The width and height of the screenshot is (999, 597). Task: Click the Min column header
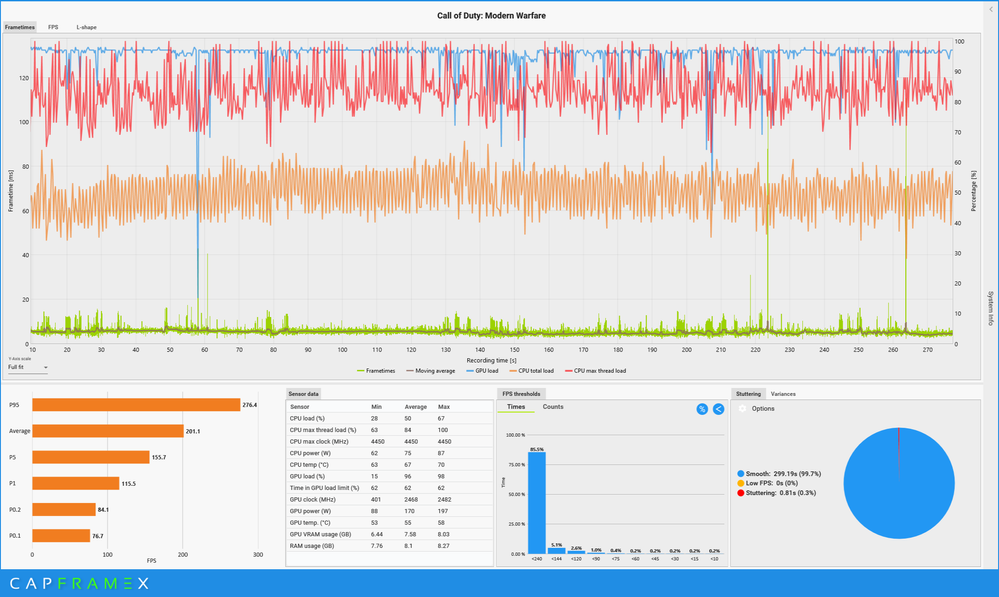tap(377, 406)
